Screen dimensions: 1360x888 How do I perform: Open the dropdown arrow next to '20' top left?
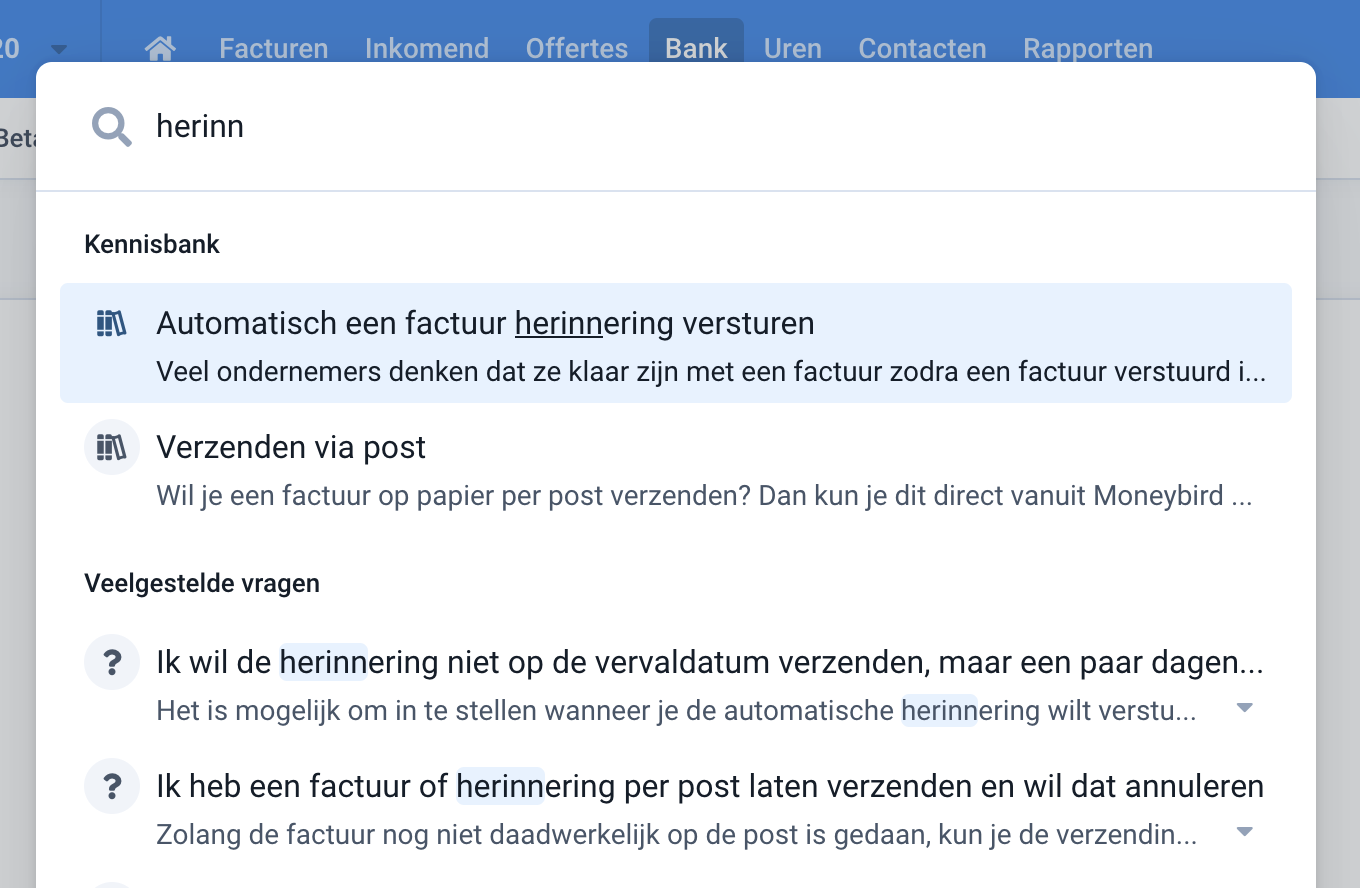[59, 47]
